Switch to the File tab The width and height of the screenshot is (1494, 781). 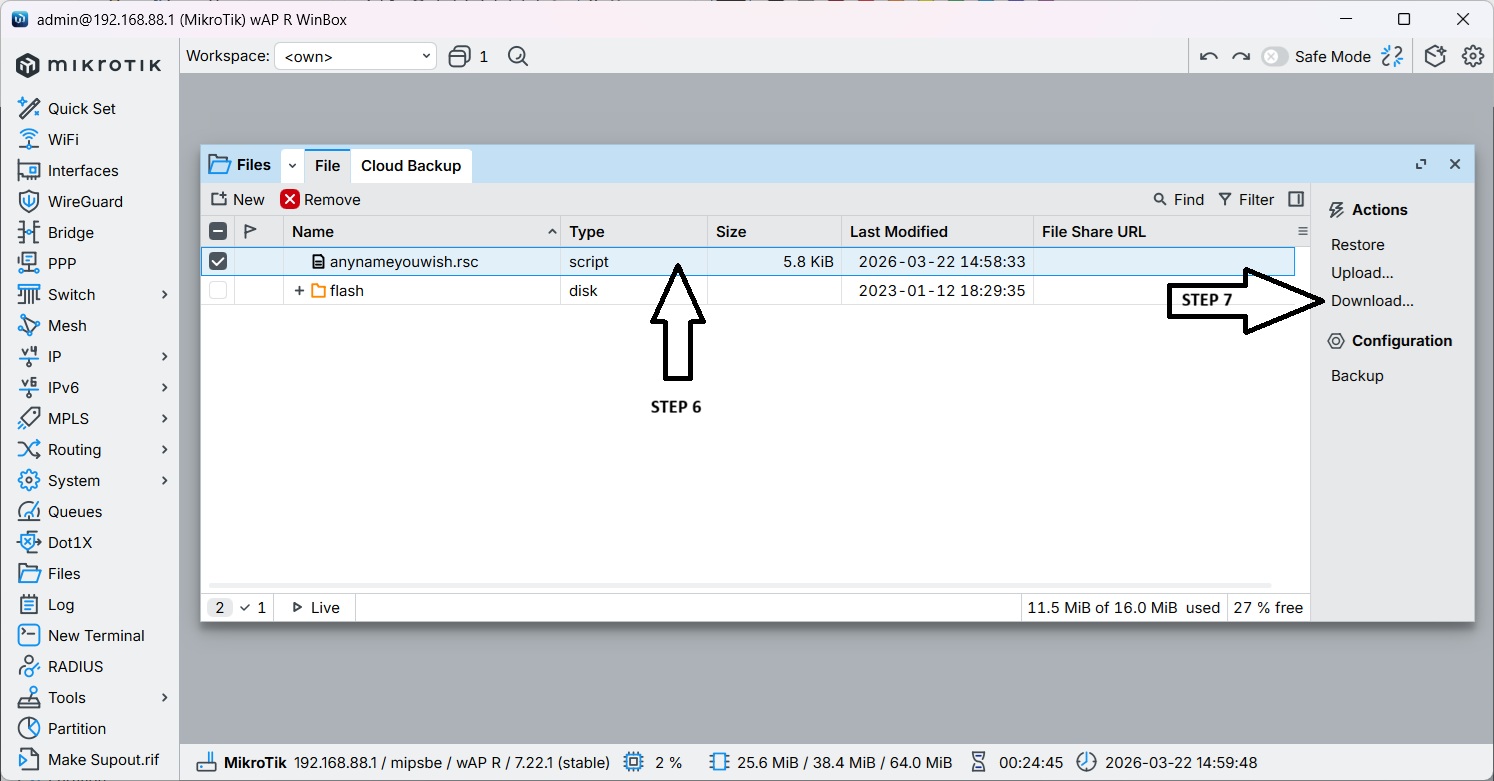point(327,165)
